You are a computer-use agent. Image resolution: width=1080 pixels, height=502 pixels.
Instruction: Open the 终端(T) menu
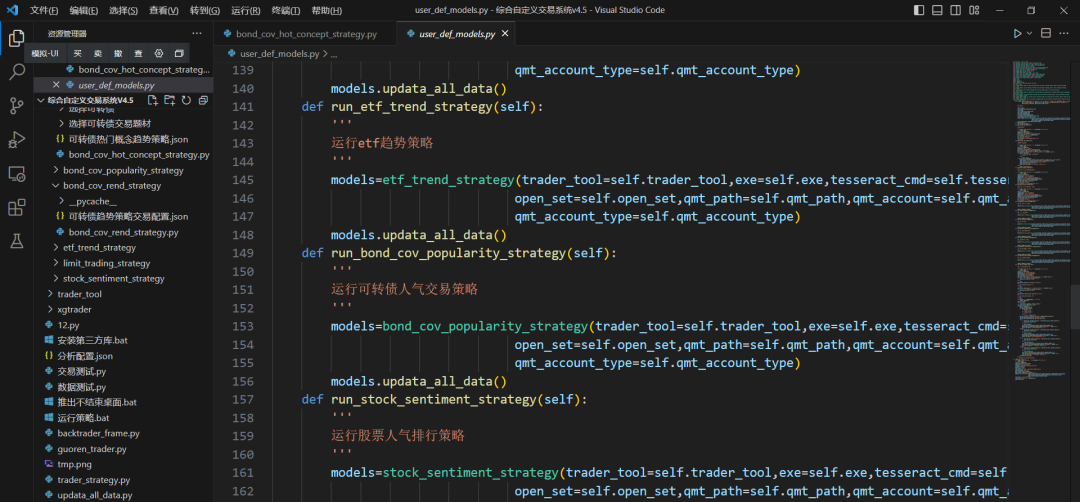(x=285, y=10)
